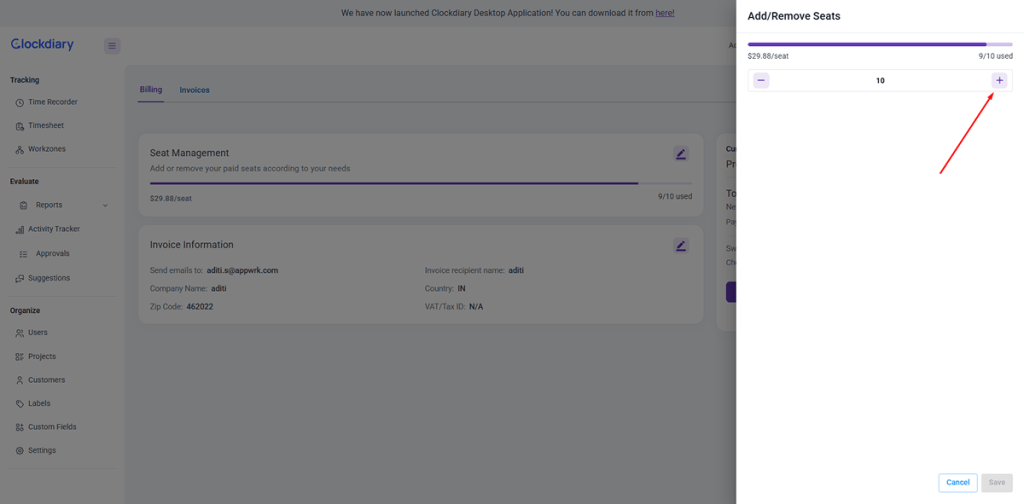Open the Users page
Screen dimensions: 1024x504
[37, 332]
